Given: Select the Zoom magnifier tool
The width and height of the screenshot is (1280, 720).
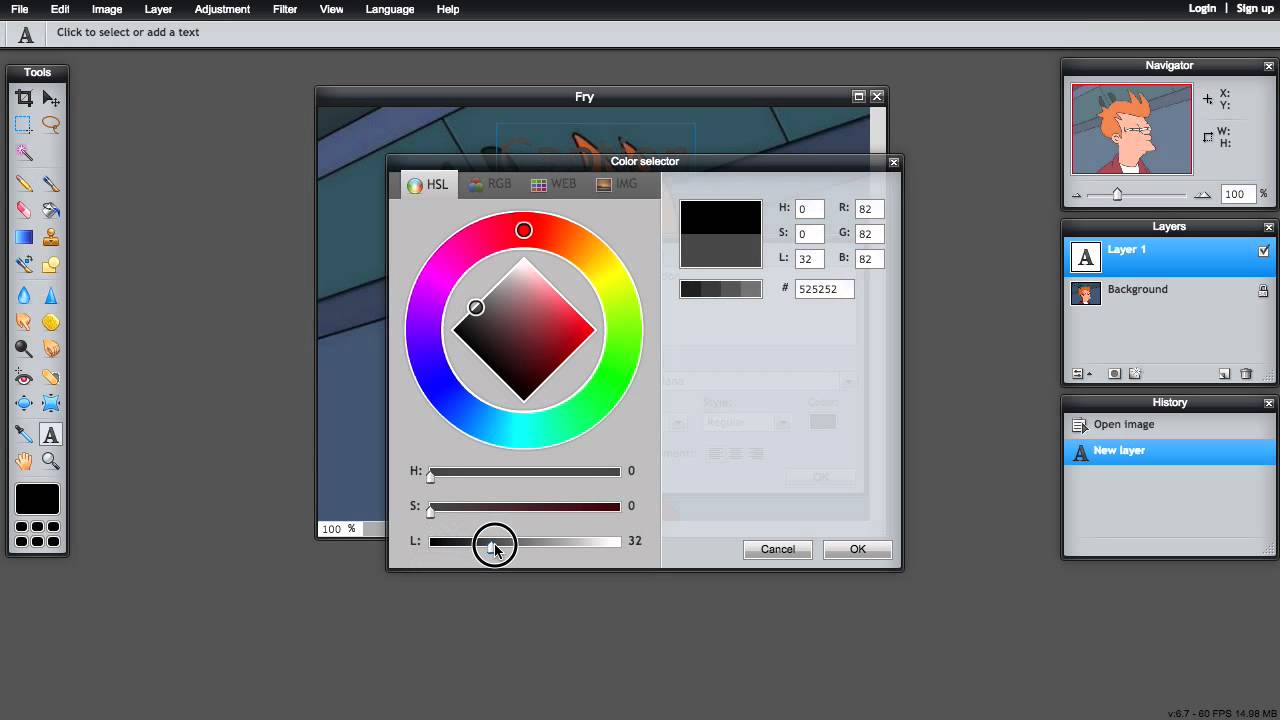Looking at the screenshot, I should pos(51,461).
